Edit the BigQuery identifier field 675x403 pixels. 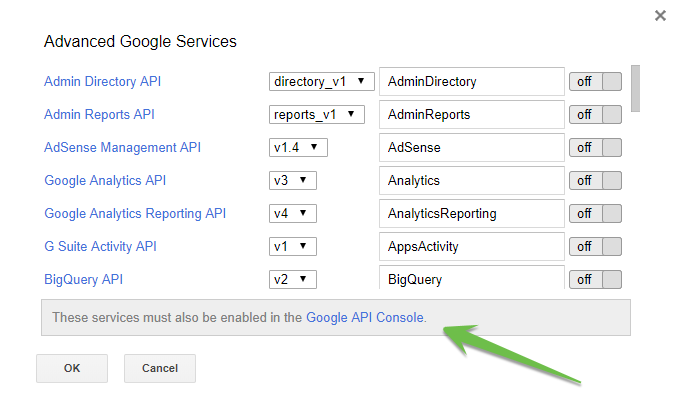pos(472,277)
